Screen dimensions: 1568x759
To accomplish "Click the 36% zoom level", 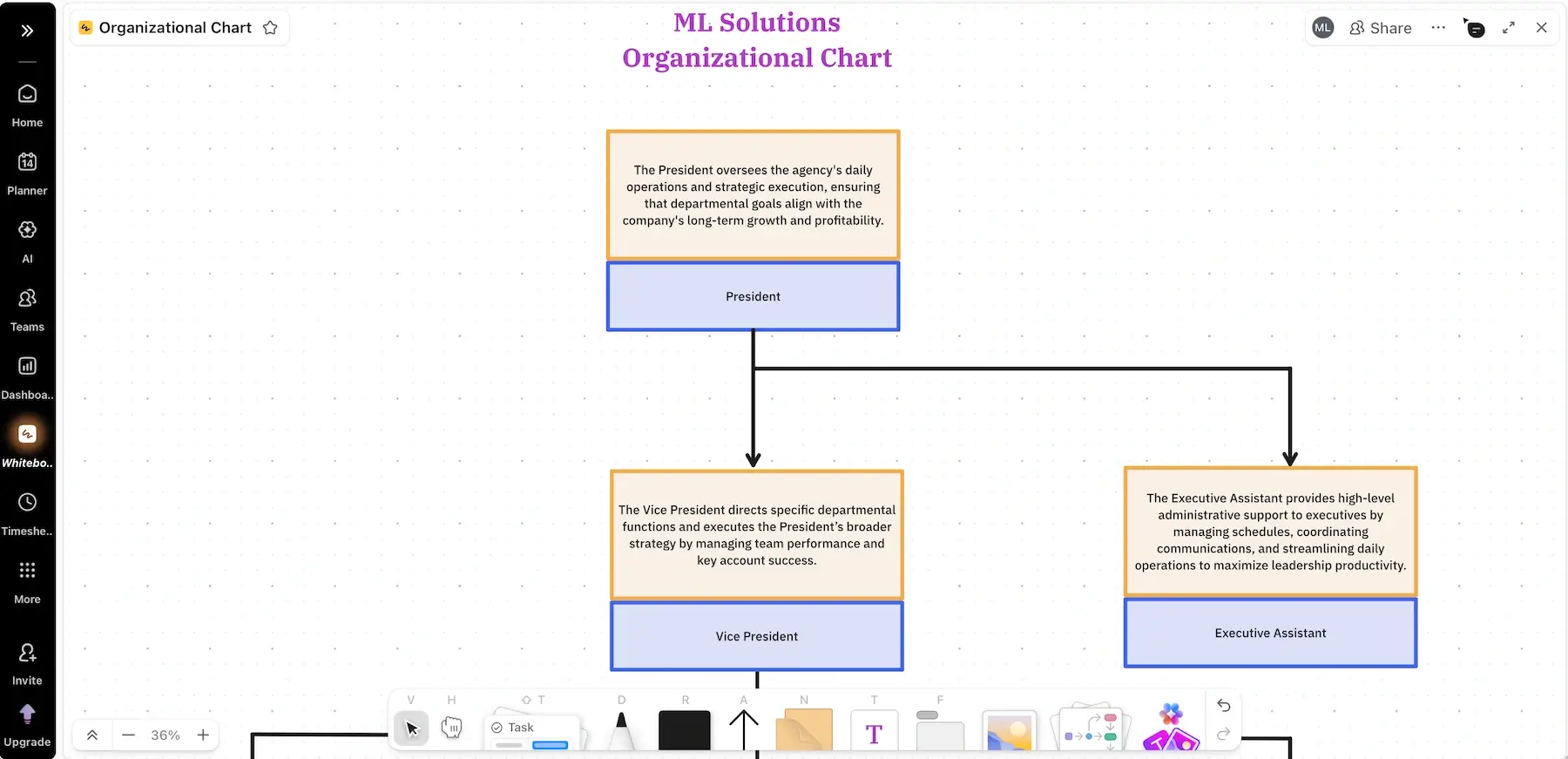I will pos(166,735).
